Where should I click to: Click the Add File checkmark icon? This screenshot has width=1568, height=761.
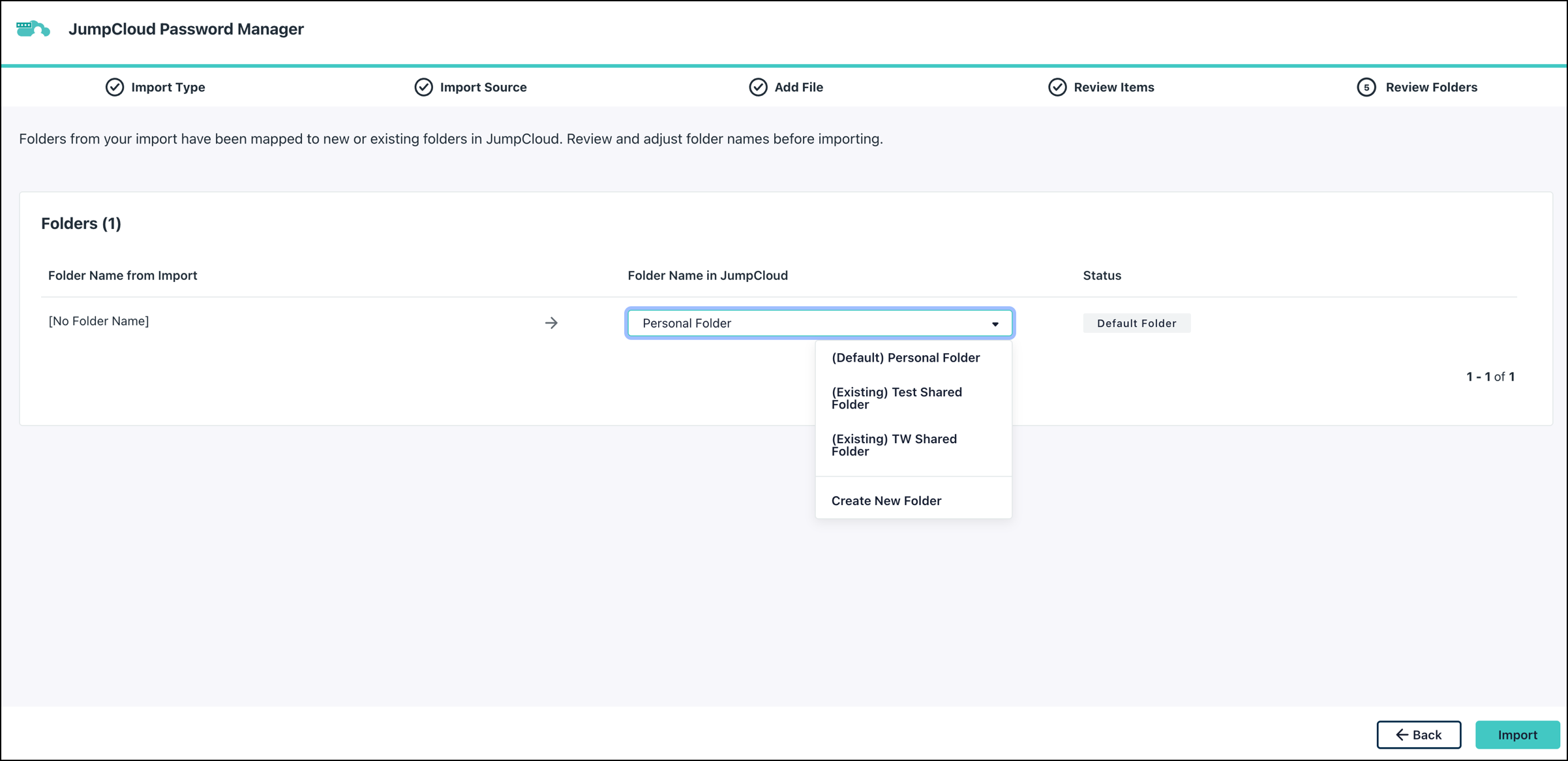758,87
